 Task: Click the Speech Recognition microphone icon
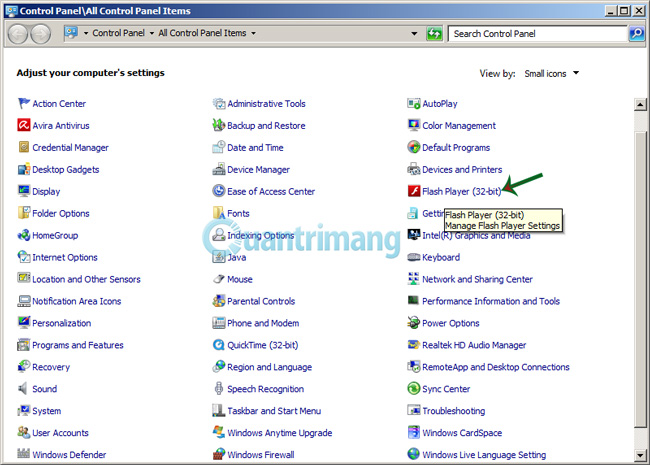pyautogui.click(x=218, y=389)
